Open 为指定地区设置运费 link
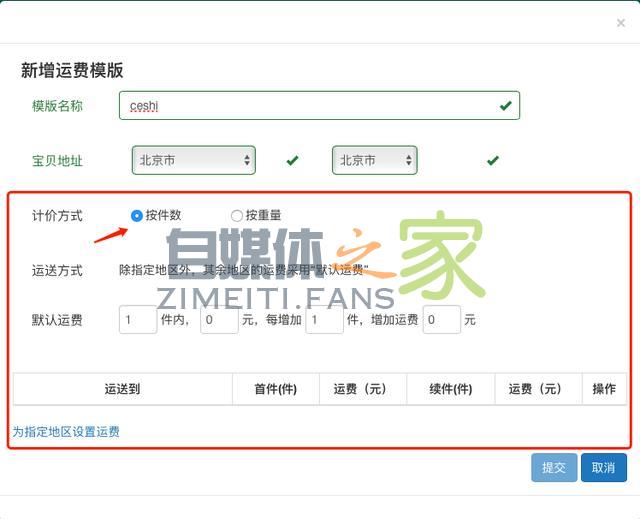This screenshot has height=519, width=640. 66,432
